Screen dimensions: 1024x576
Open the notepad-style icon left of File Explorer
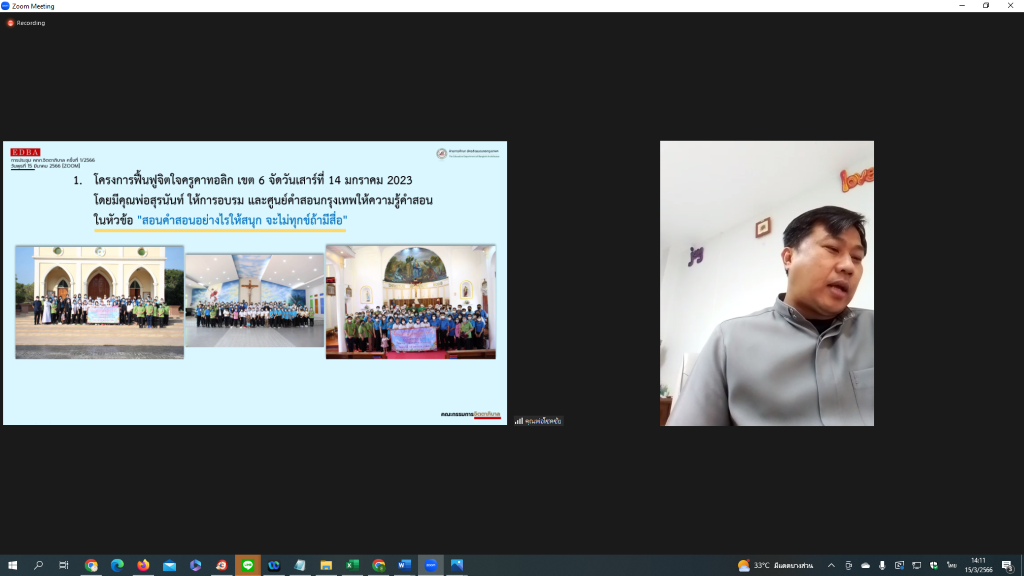tap(300, 566)
